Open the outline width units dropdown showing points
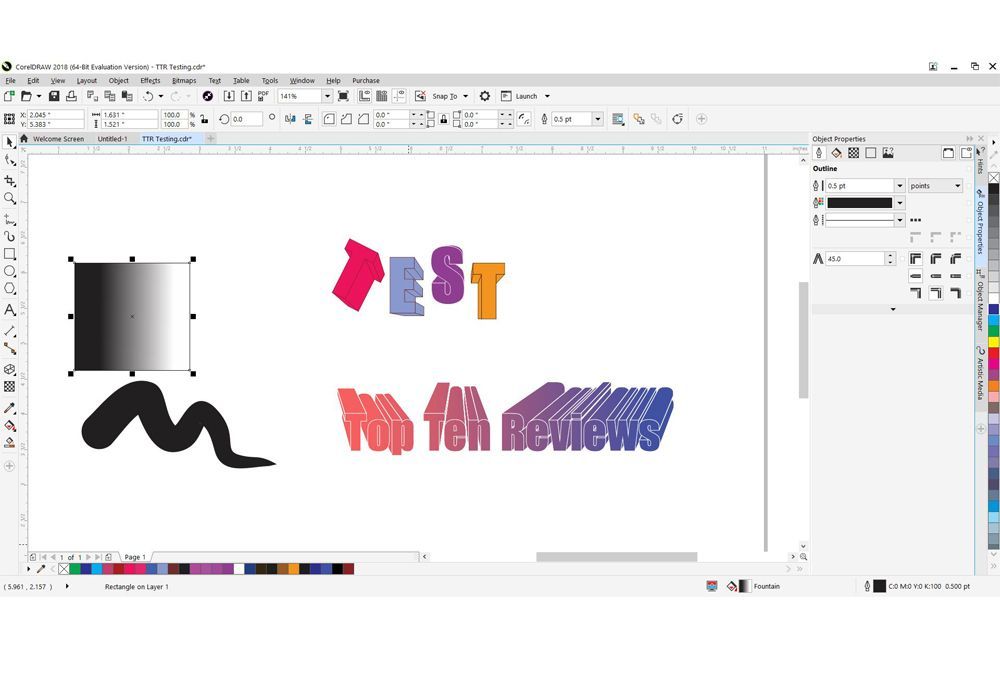The image size is (1000, 682). pyautogui.click(x=958, y=186)
